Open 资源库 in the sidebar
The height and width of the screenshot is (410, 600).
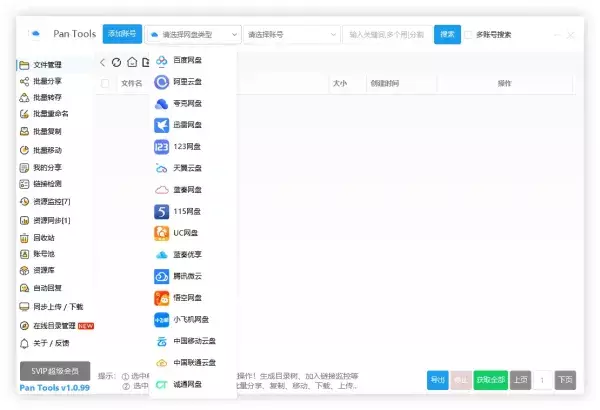(37, 270)
